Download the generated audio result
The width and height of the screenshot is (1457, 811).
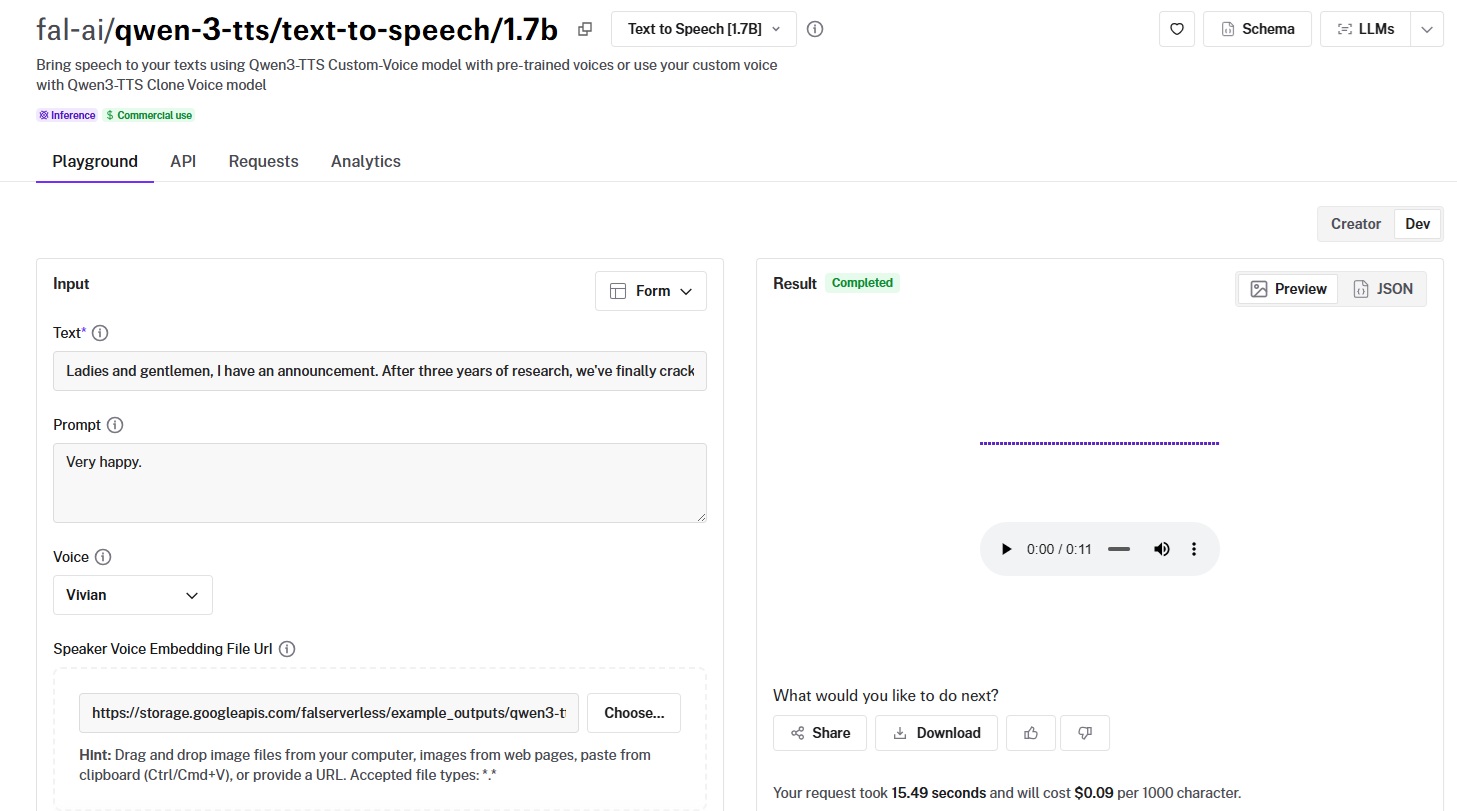936,733
